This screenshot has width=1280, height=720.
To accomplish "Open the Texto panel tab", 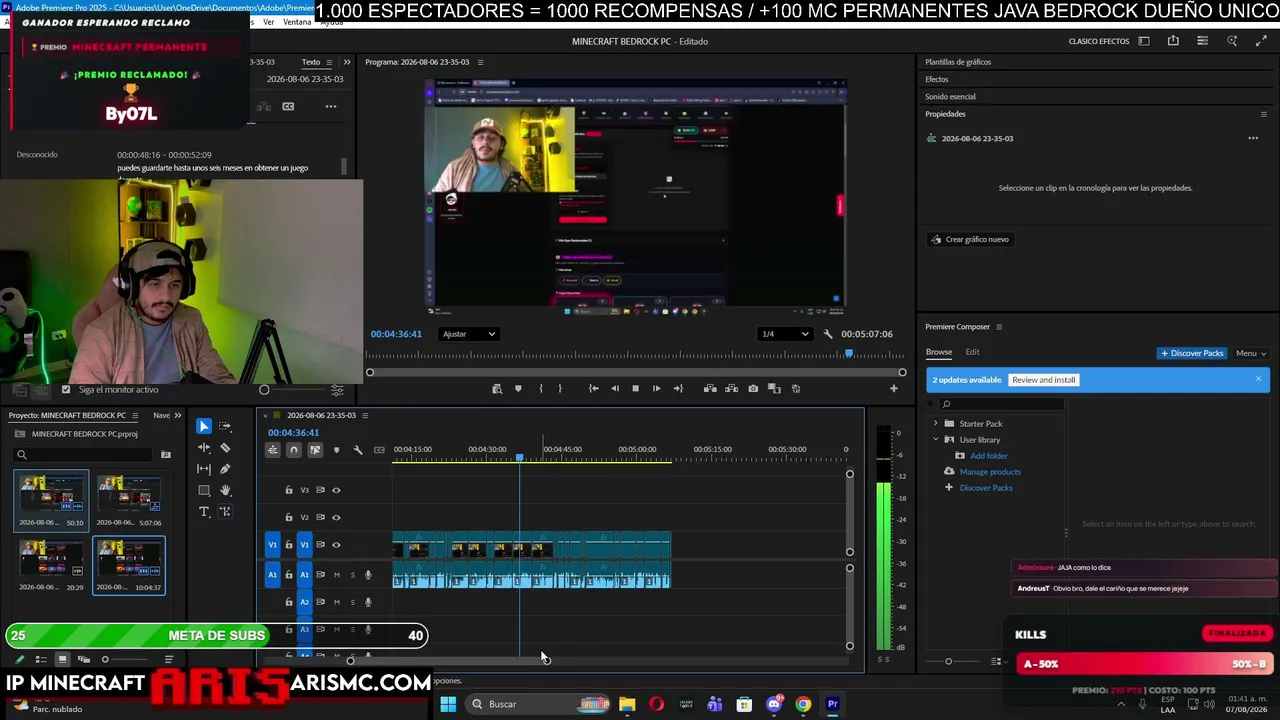I will 311,62.
